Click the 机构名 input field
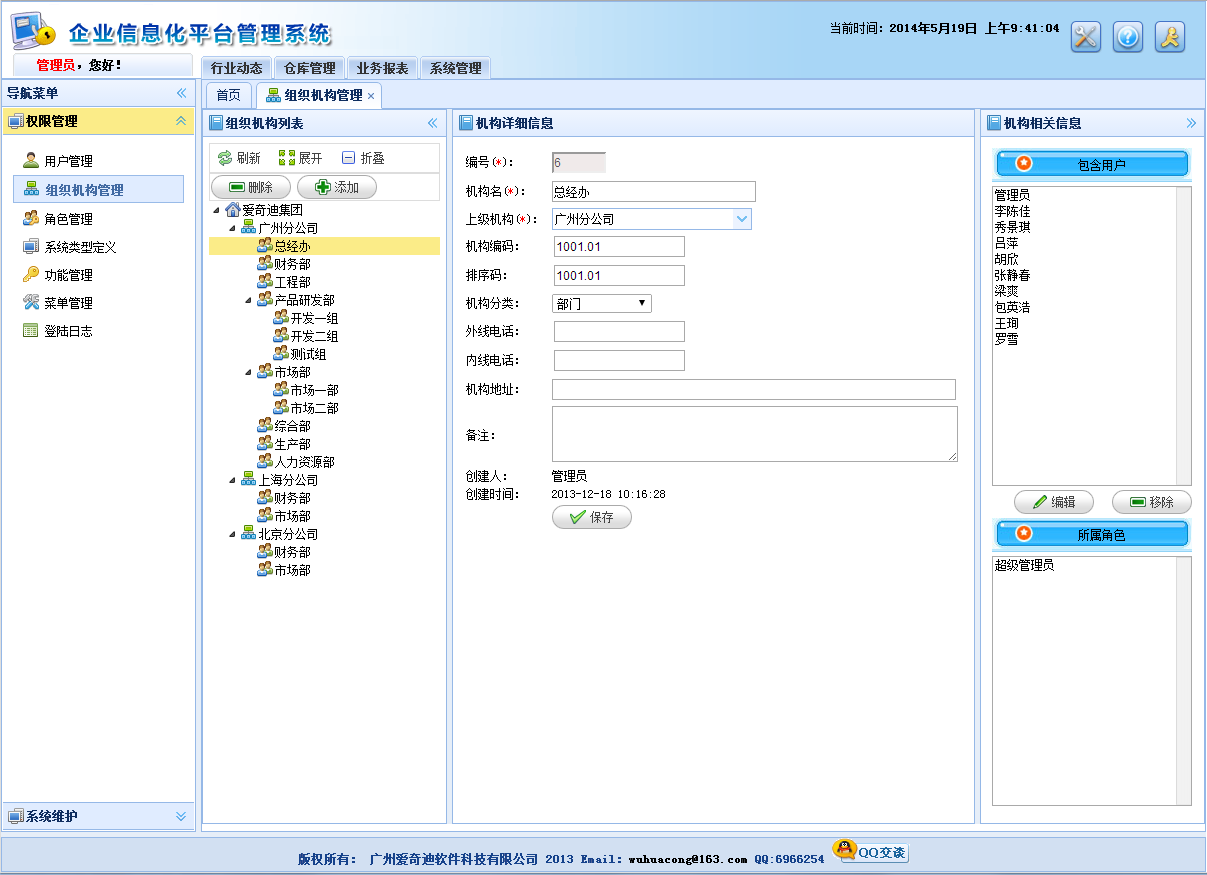This screenshot has width=1207, height=875. 654,192
